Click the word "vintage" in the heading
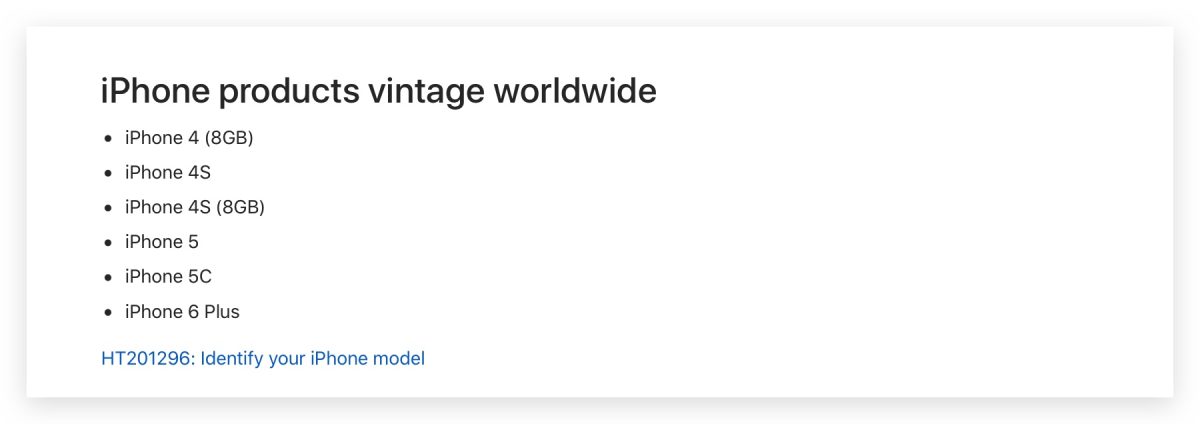The image size is (1200, 424). 426,92
